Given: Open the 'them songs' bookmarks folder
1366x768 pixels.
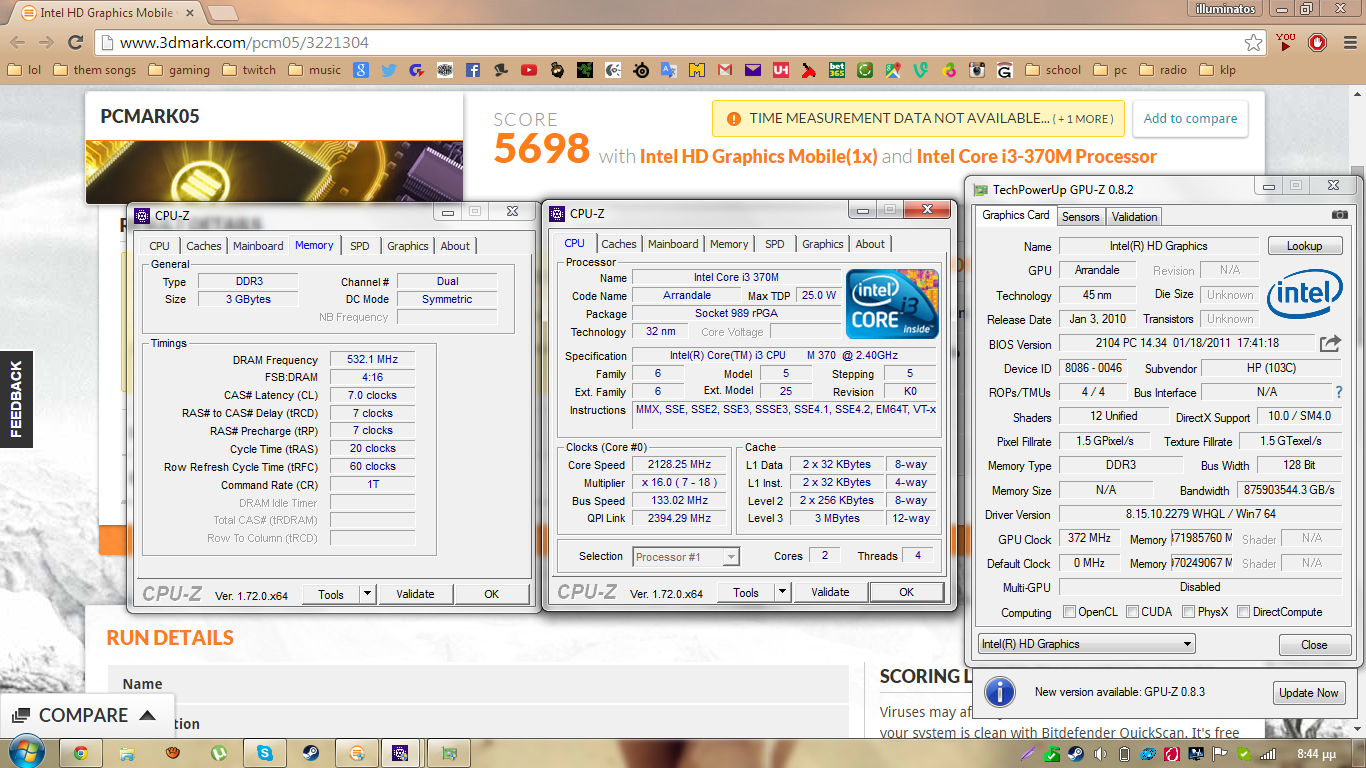Looking at the screenshot, I should point(94,70).
